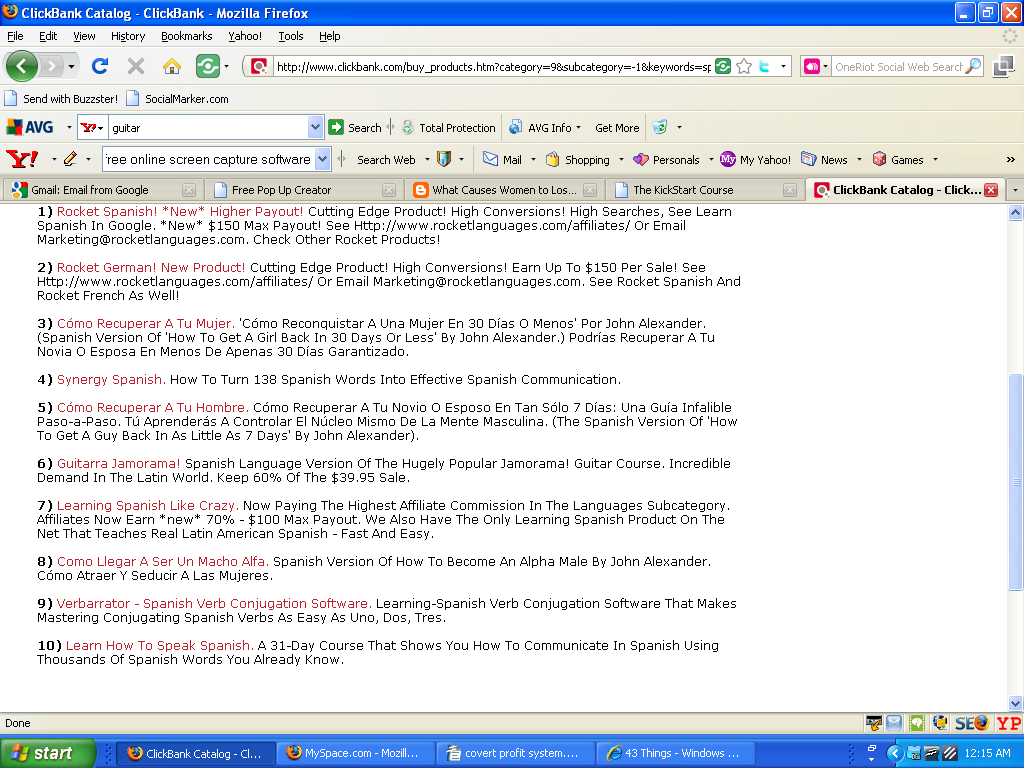Click the Games toolbar button
This screenshot has height=768, width=1024.
tap(898, 159)
